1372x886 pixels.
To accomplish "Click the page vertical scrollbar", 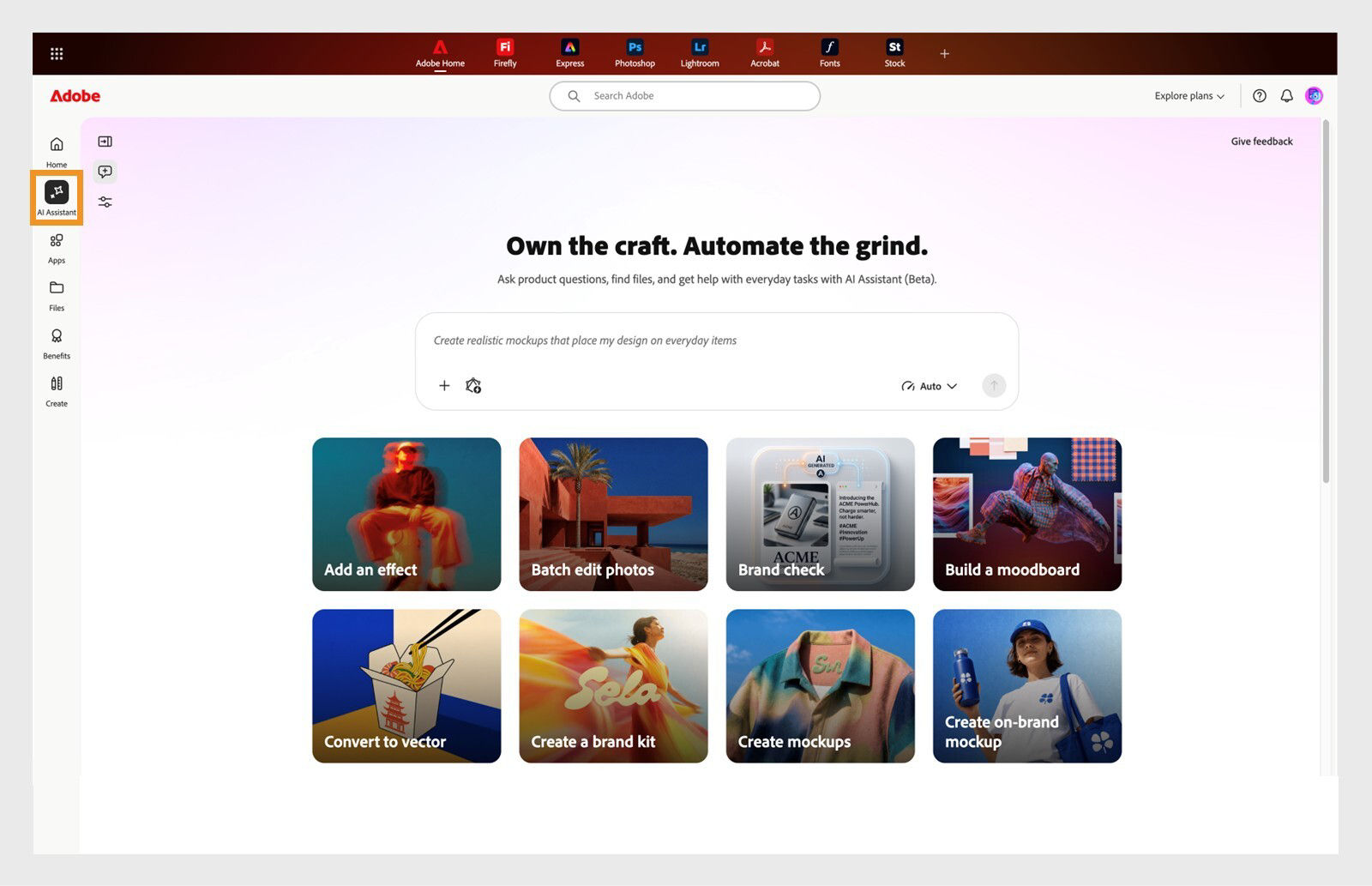I will [x=1326, y=300].
